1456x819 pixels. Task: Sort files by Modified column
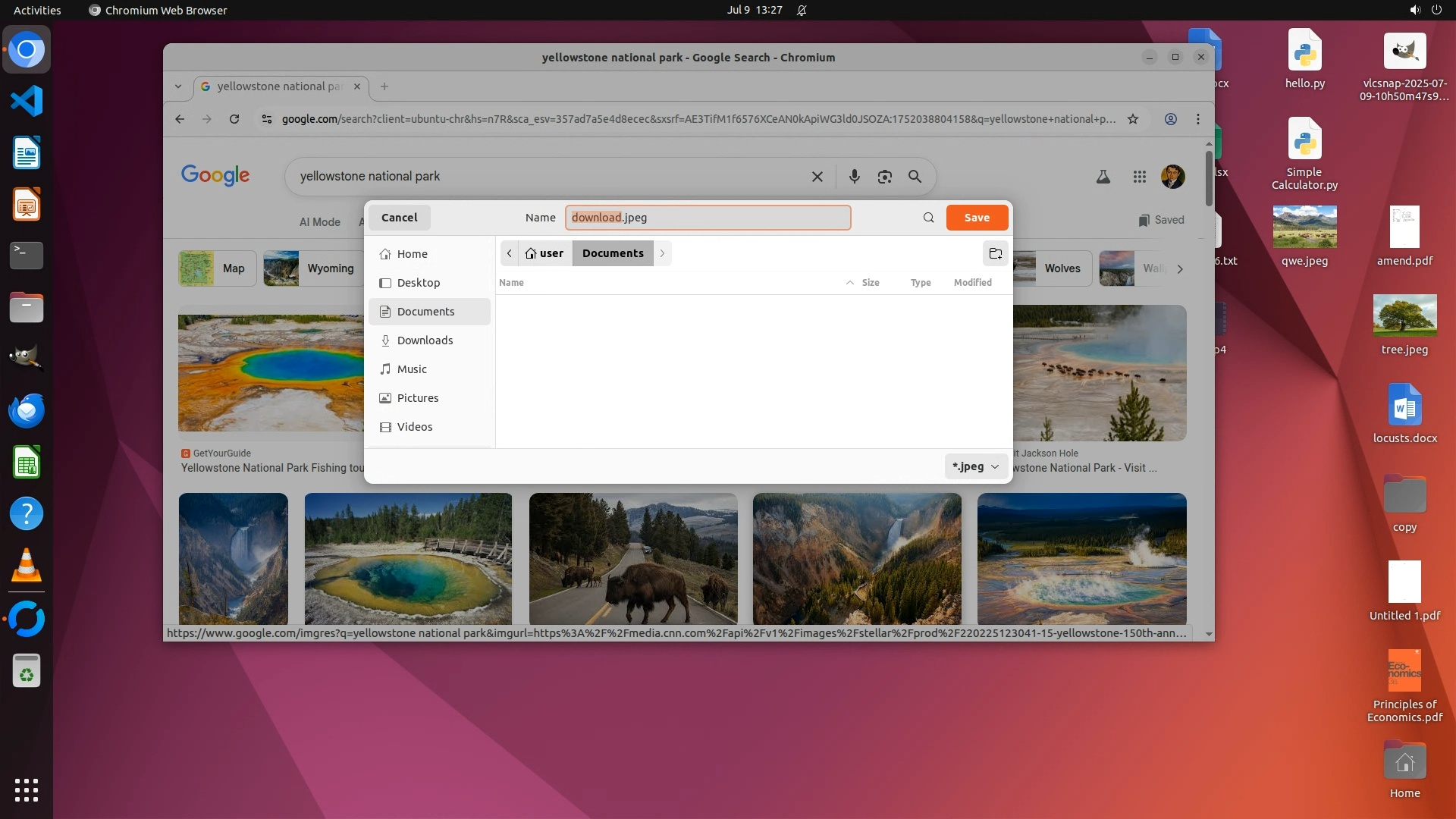coord(972,282)
